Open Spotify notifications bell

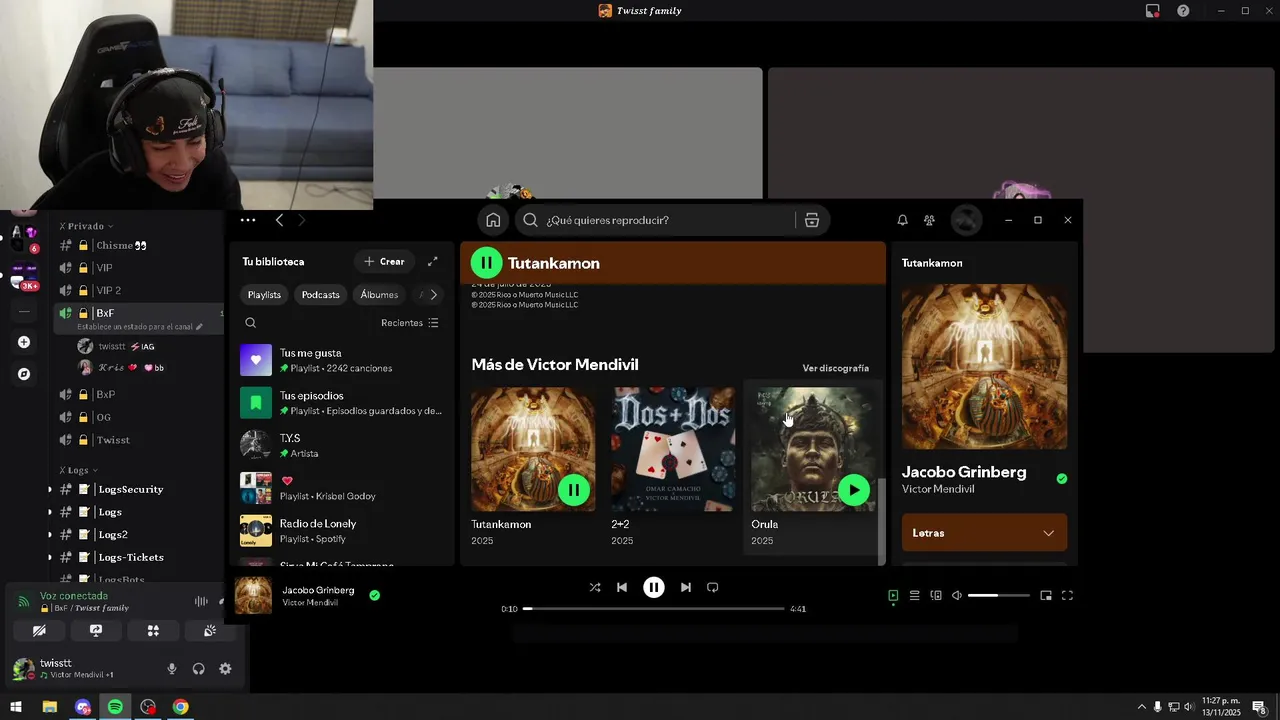tap(902, 220)
